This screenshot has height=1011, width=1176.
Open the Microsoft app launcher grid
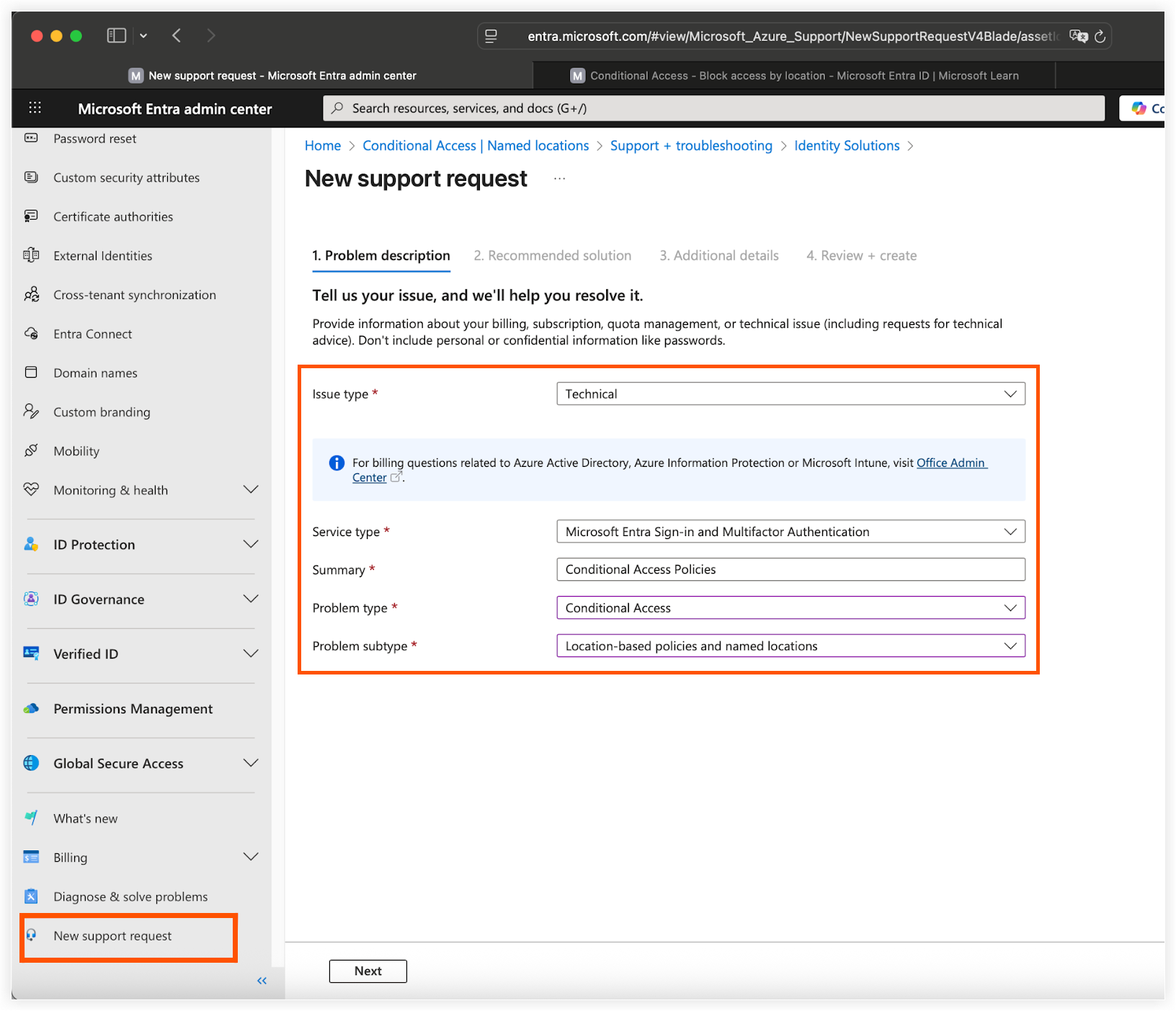tap(34, 107)
